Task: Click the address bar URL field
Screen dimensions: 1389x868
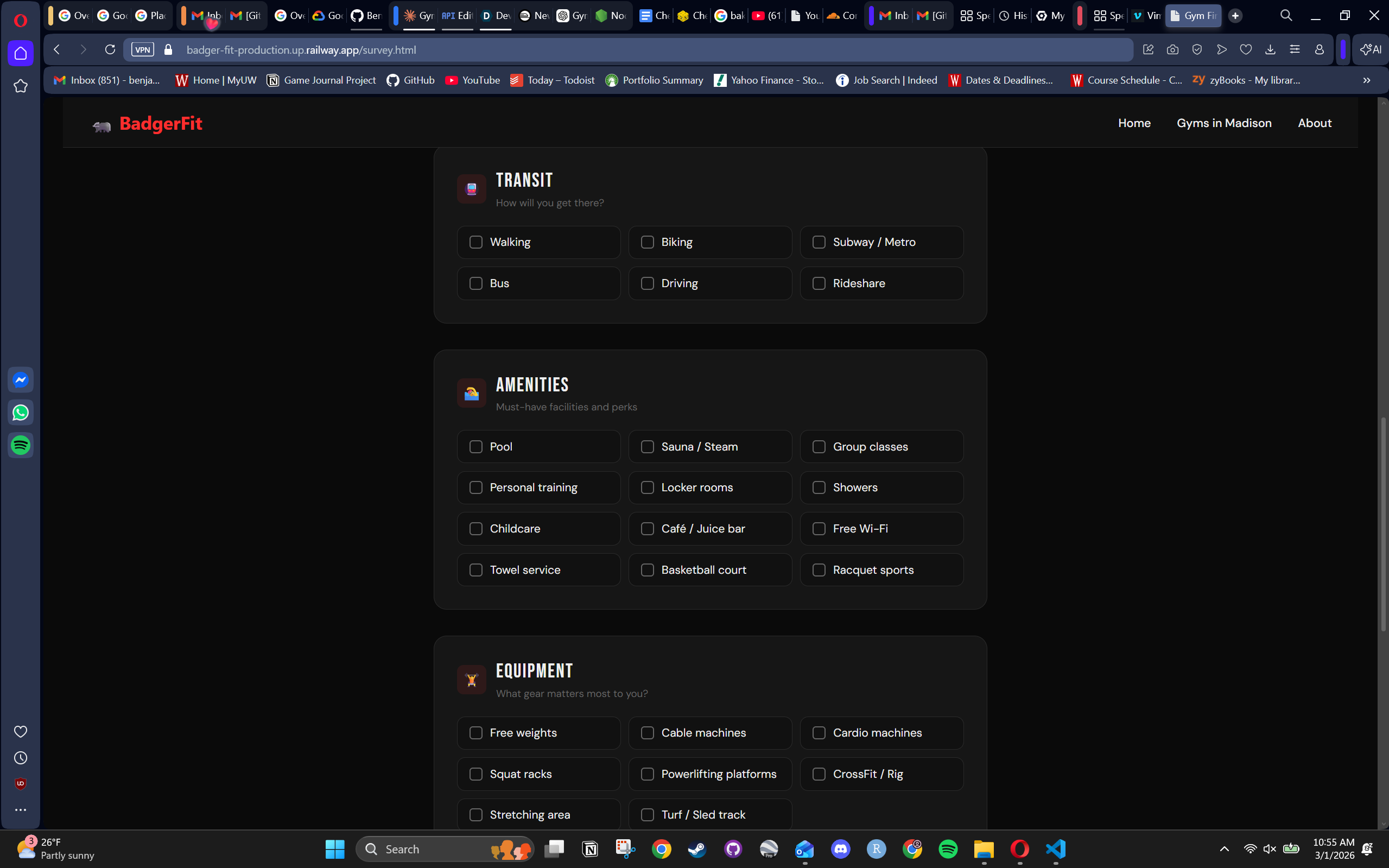Action: [631, 50]
